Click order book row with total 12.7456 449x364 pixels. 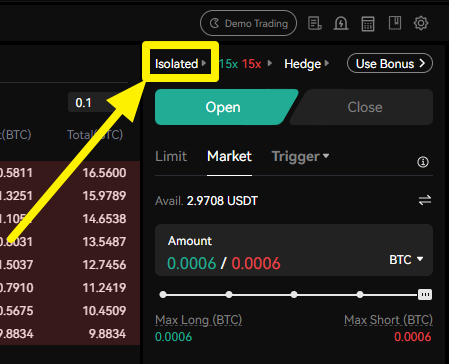pyautogui.click(x=70, y=265)
